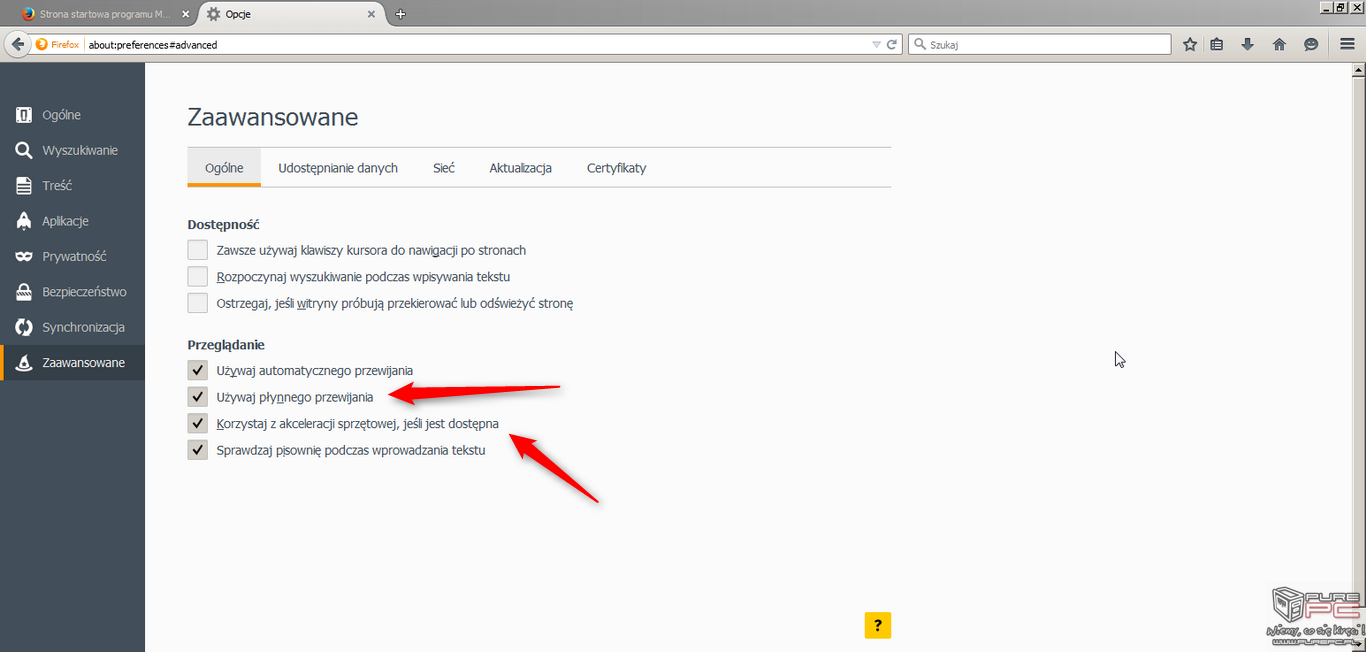Open the "Aktualizacja" tab
Screen dimensions: 1366x652
point(520,168)
